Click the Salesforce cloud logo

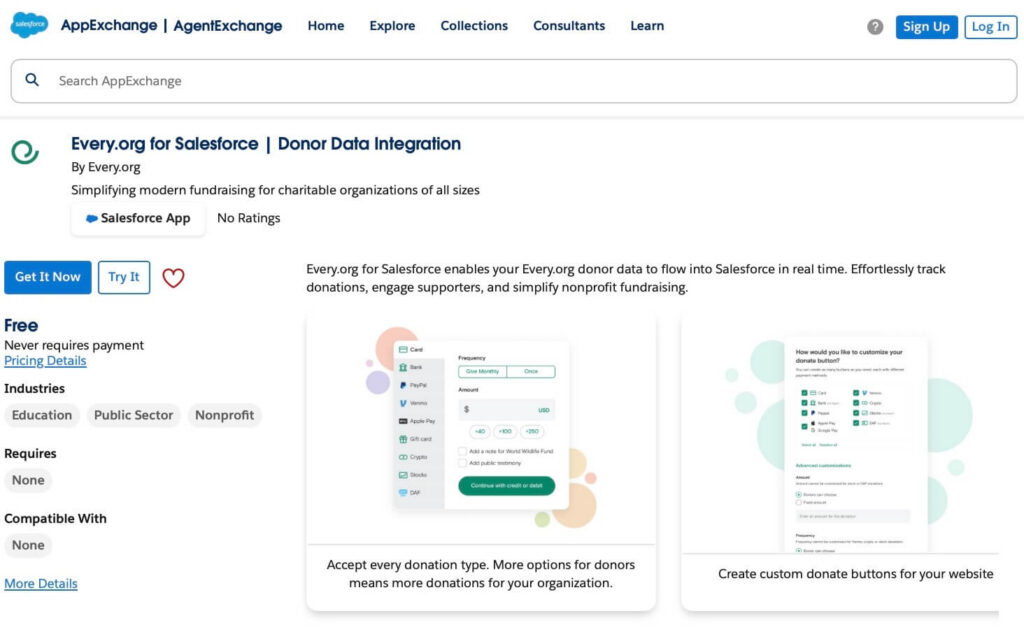pos(29,25)
